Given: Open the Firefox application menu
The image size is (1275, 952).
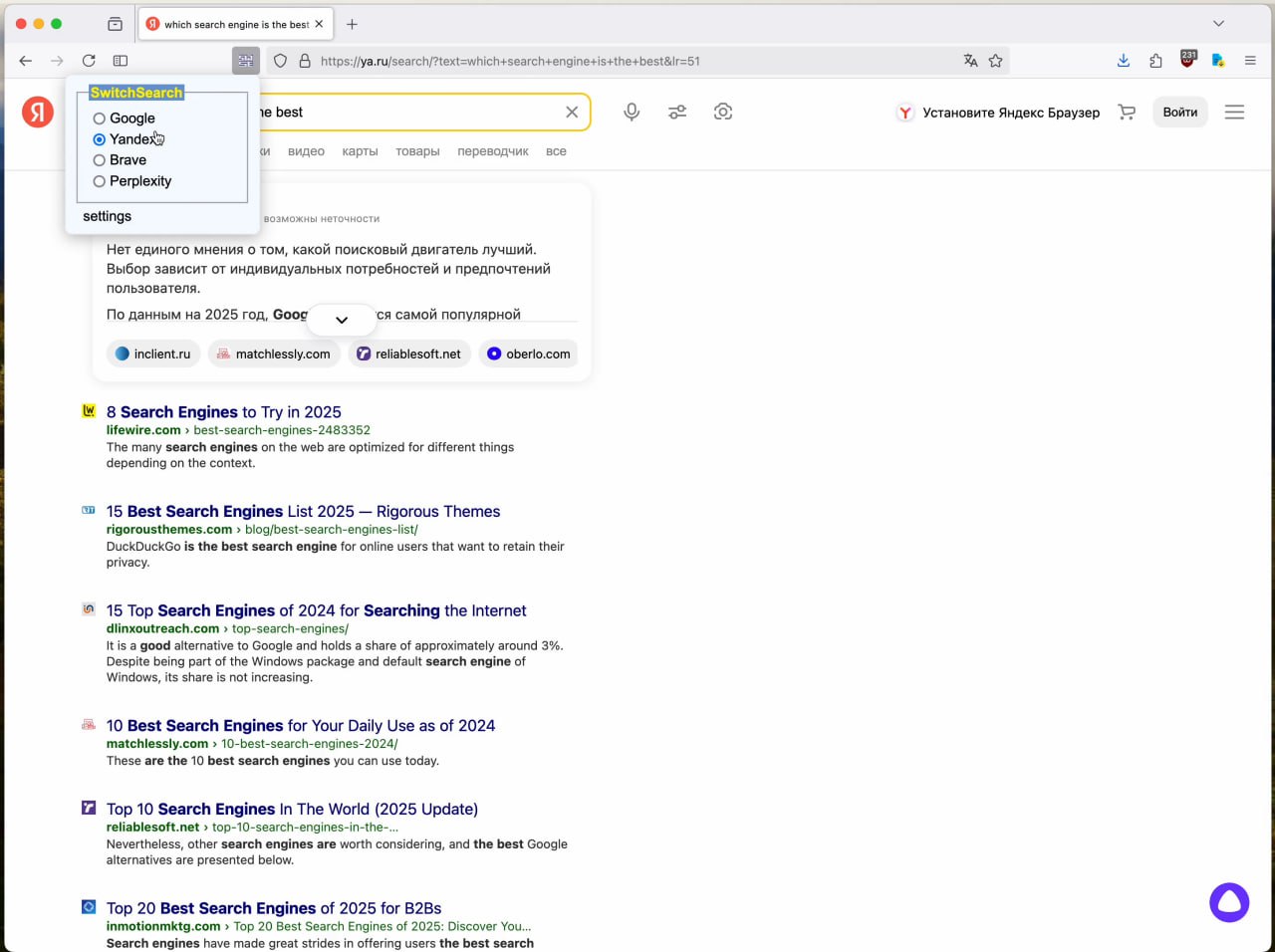Looking at the screenshot, I should (1250, 61).
